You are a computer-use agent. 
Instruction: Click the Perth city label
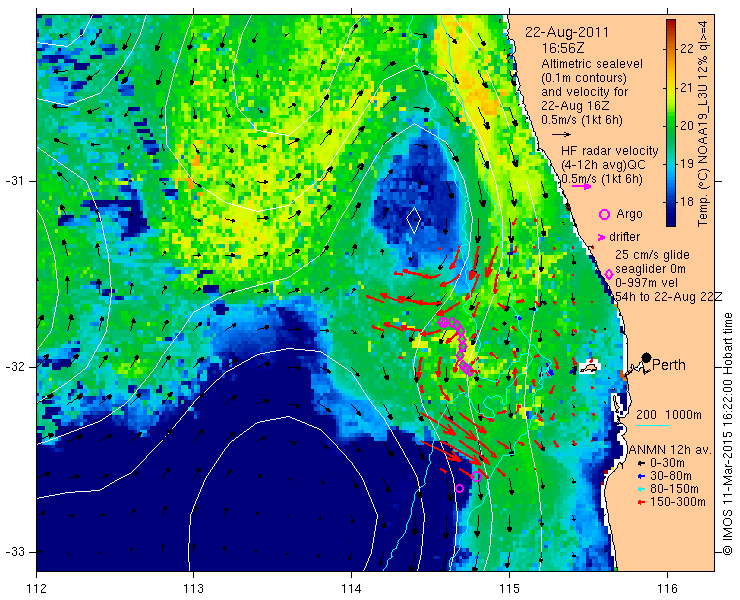pyautogui.click(x=668, y=365)
